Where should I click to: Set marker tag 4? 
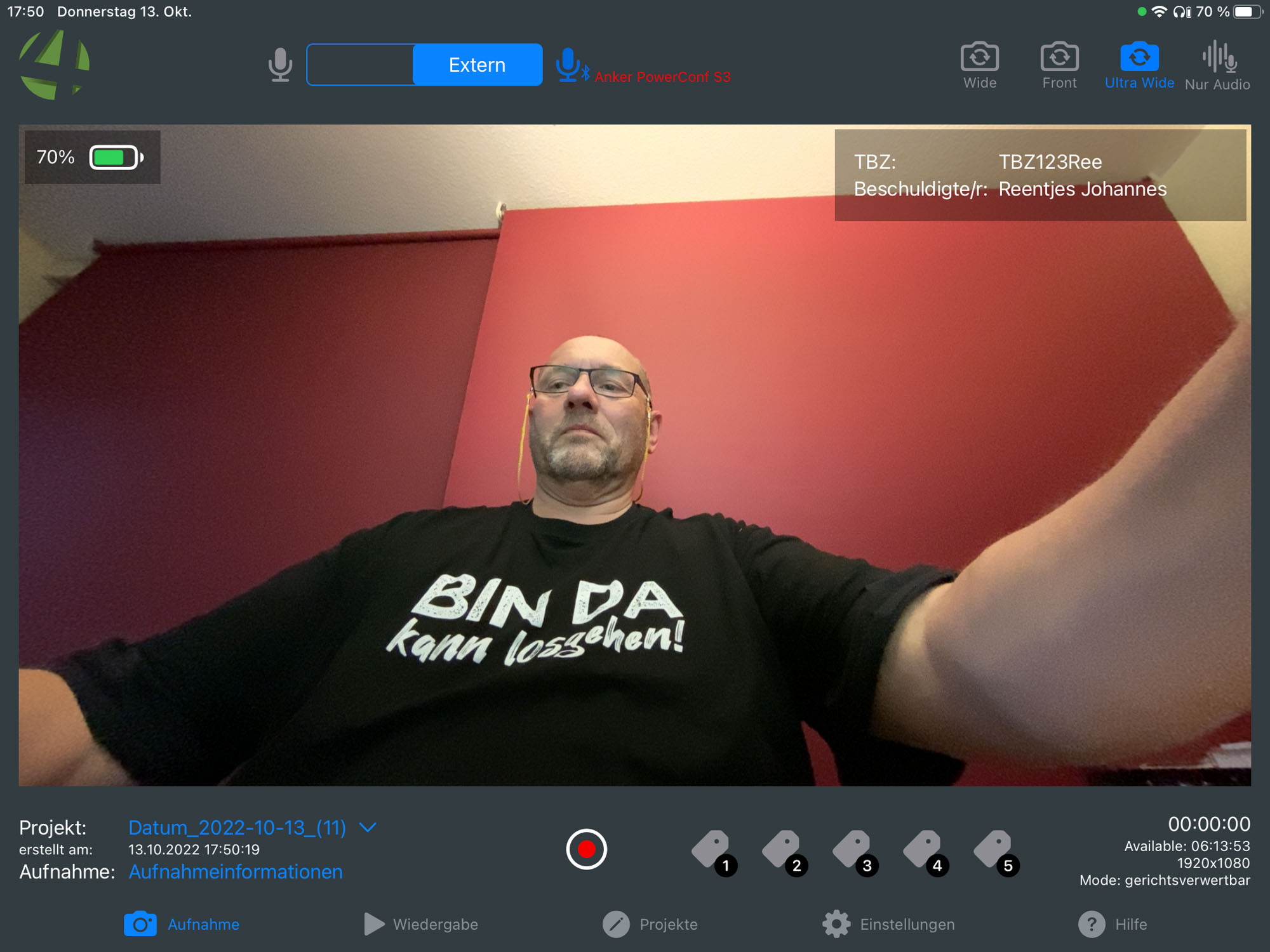pos(926,853)
